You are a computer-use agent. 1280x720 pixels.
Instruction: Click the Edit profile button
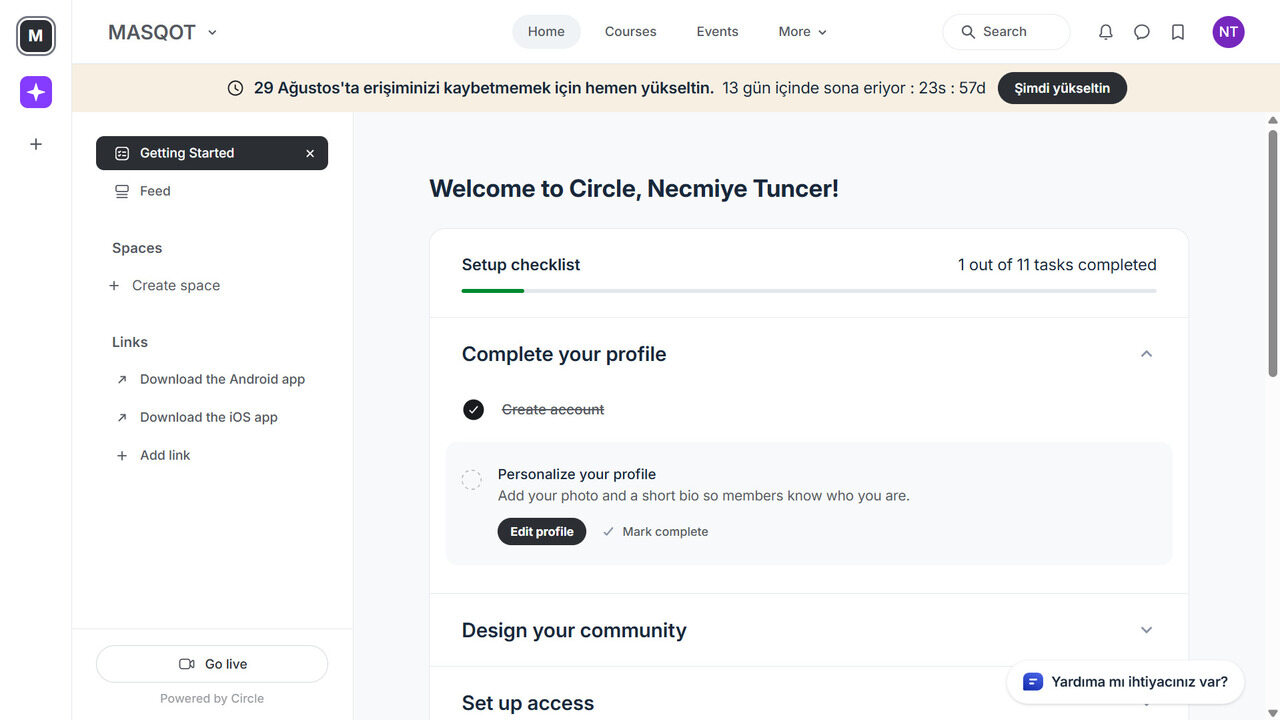(541, 532)
